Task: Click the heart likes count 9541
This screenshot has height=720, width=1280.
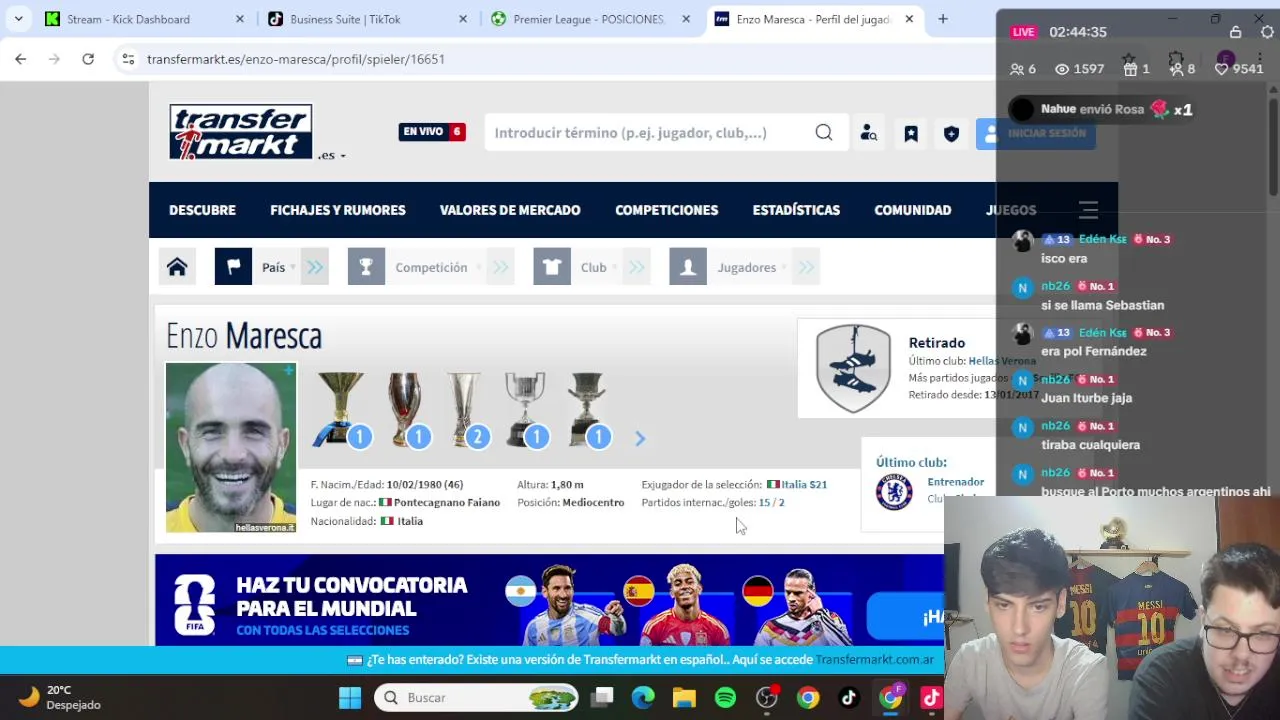Action: pos(1240,69)
